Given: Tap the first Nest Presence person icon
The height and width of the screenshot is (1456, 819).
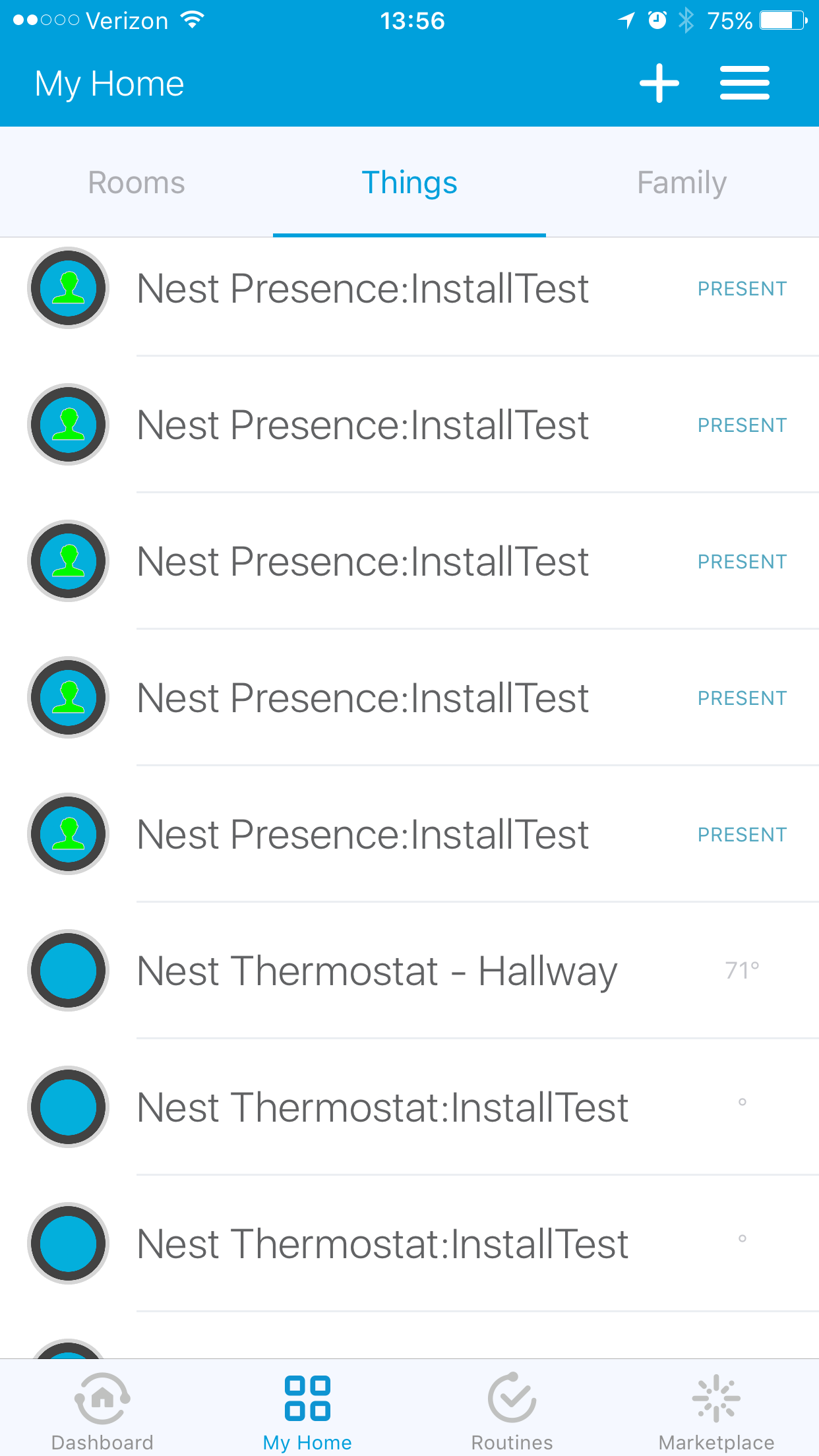Looking at the screenshot, I should point(69,288).
